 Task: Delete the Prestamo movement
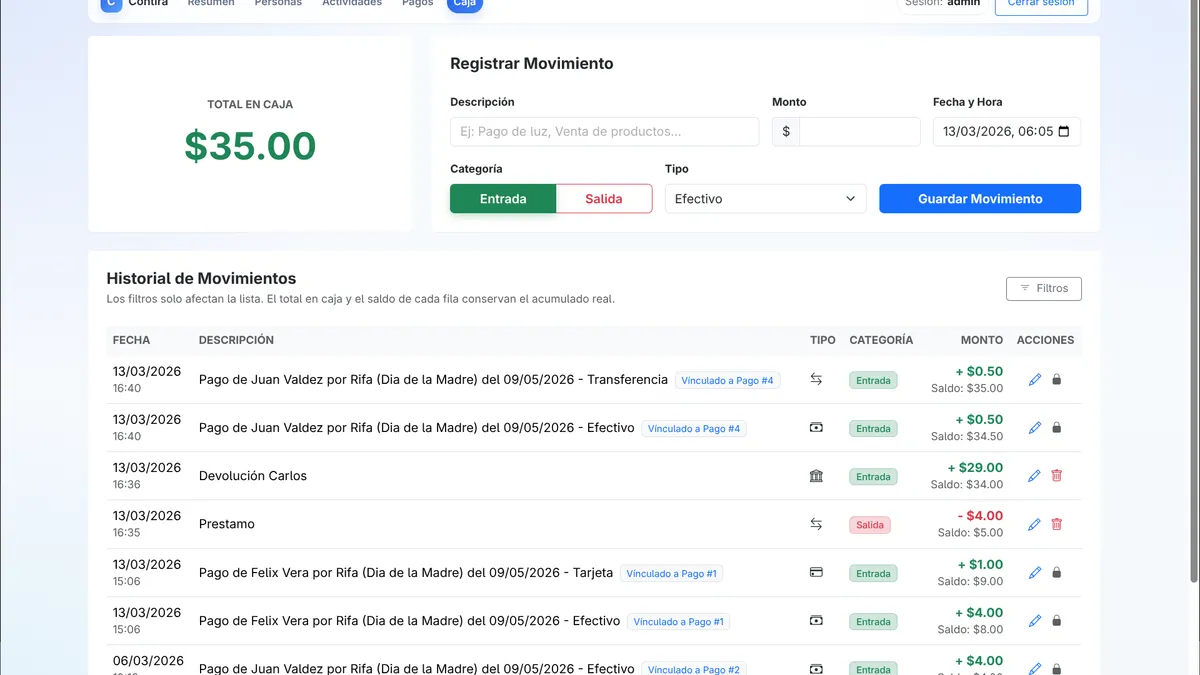(1057, 524)
